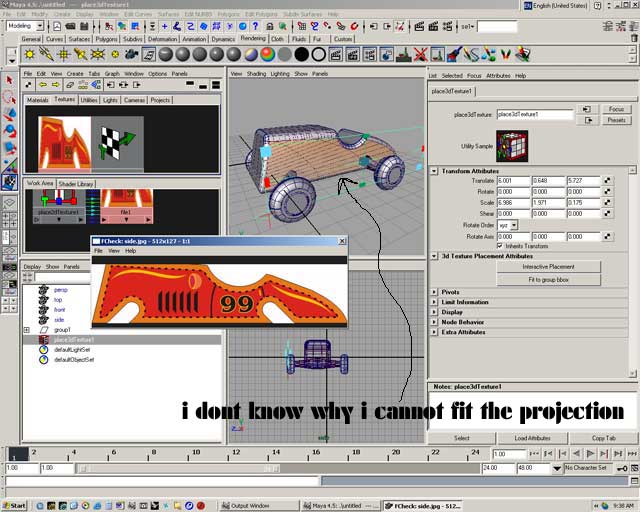
Task: Click Hypershade yellow left arrow icon
Action: pos(42,85)
